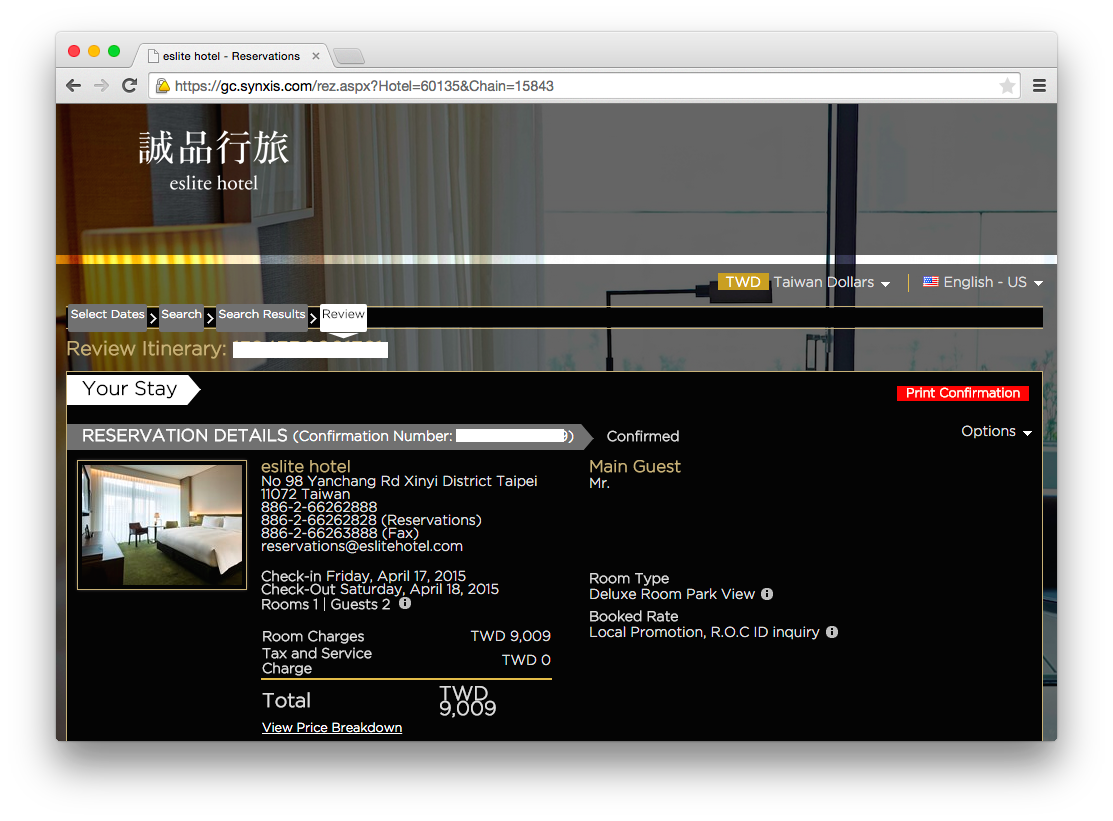
Task: Click info icon beside Deluxe Room Park View
Action: tap(767, 594)
